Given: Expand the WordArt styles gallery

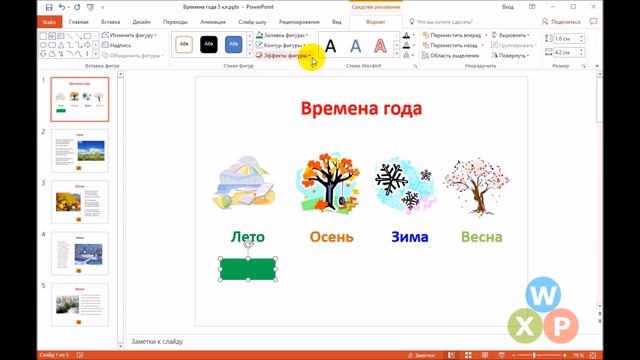Looking at the screenshot, I should click(396, 54).
